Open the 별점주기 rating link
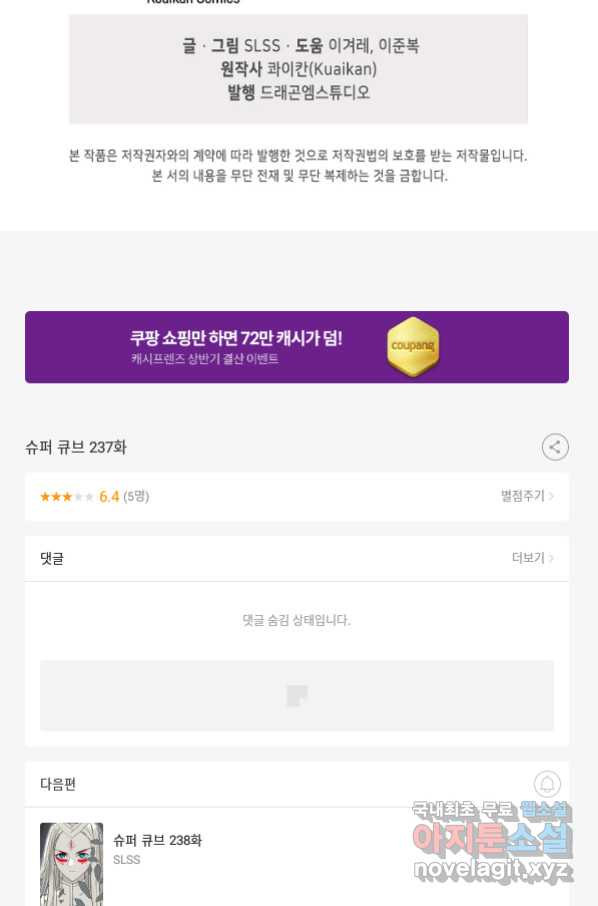Image resolution: width=598 pixels, height=906 pixels. click(x=527, y=496)
